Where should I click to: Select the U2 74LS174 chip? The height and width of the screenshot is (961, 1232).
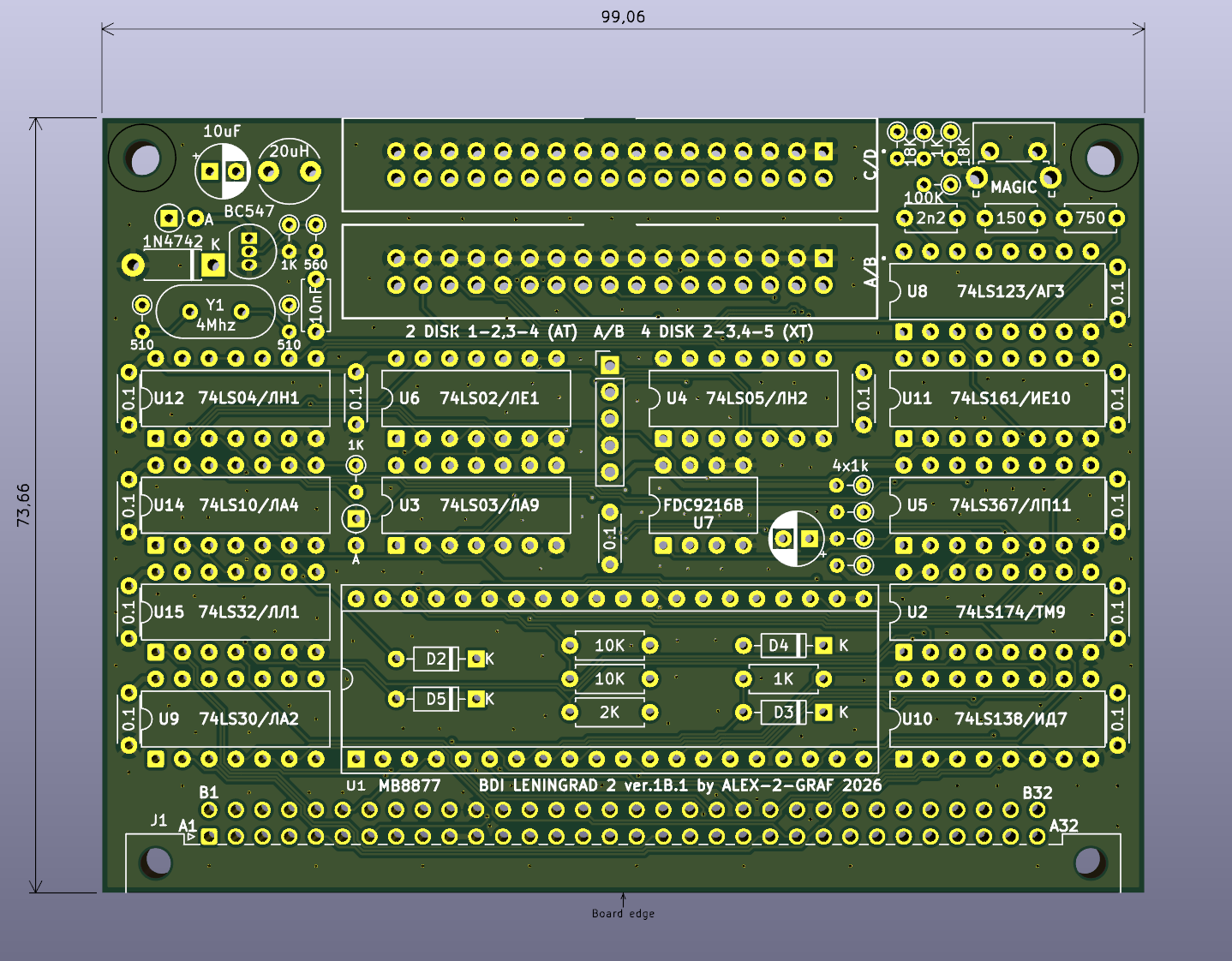[x=996, y=612]
